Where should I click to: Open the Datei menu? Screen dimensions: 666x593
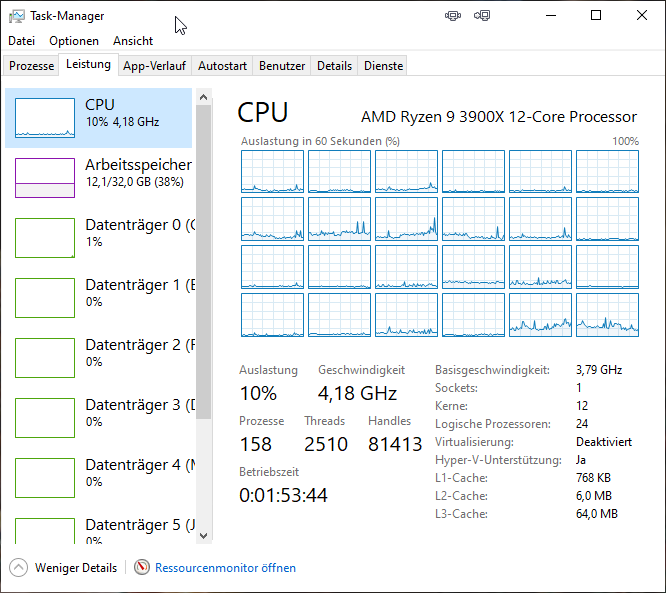[x=21, y=41]
